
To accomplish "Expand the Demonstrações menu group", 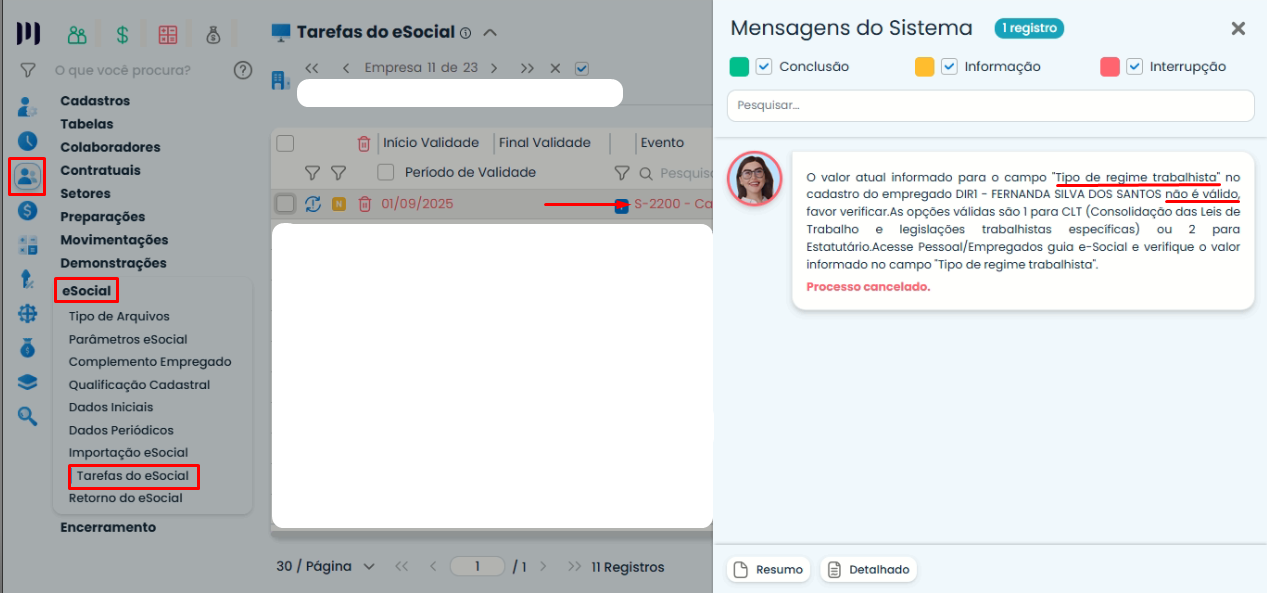I will [x=113, y=263].
